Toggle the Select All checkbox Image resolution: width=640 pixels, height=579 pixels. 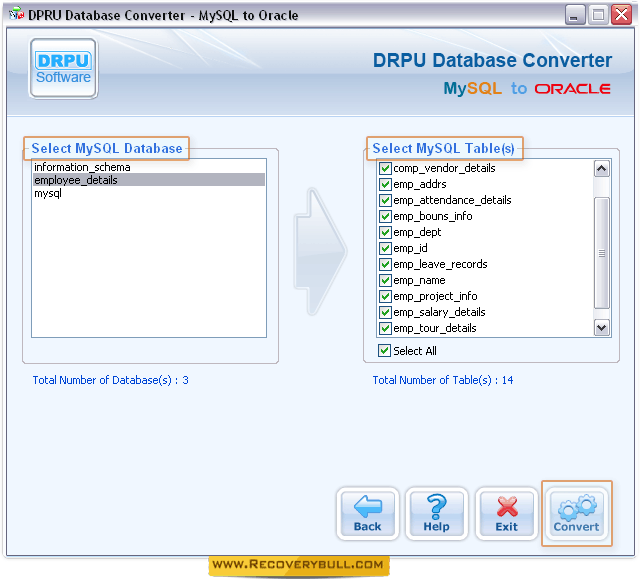(x=384, y=351)
